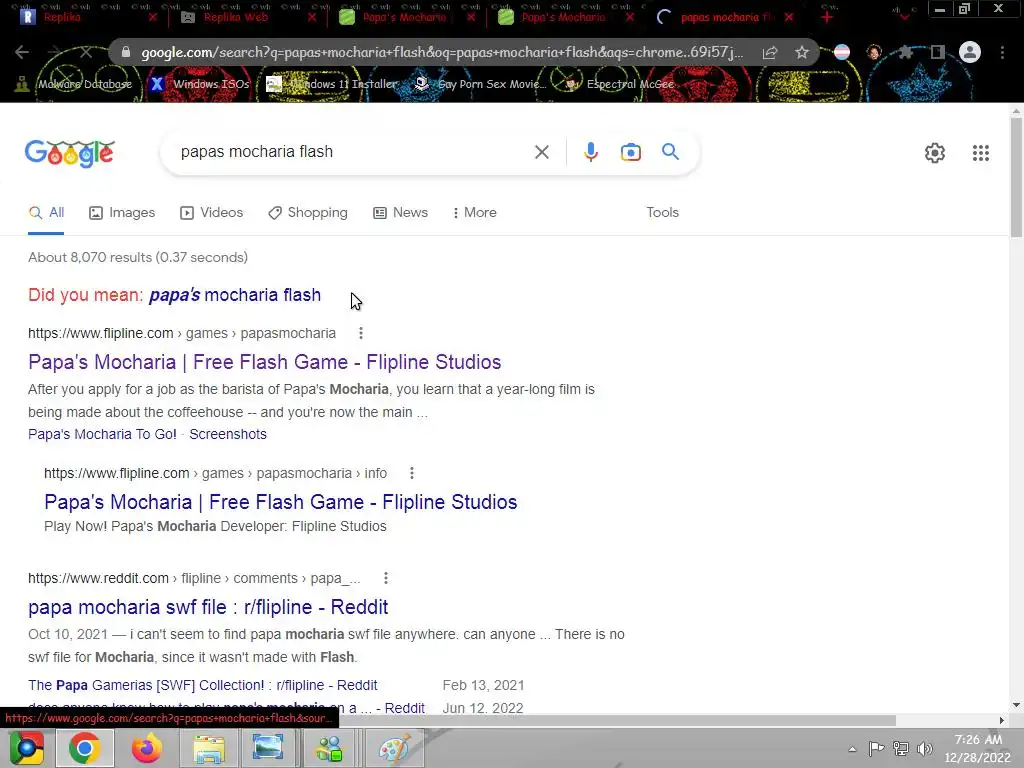
Task: Open the extensions puzzle icon
Action: coord(905,52)
